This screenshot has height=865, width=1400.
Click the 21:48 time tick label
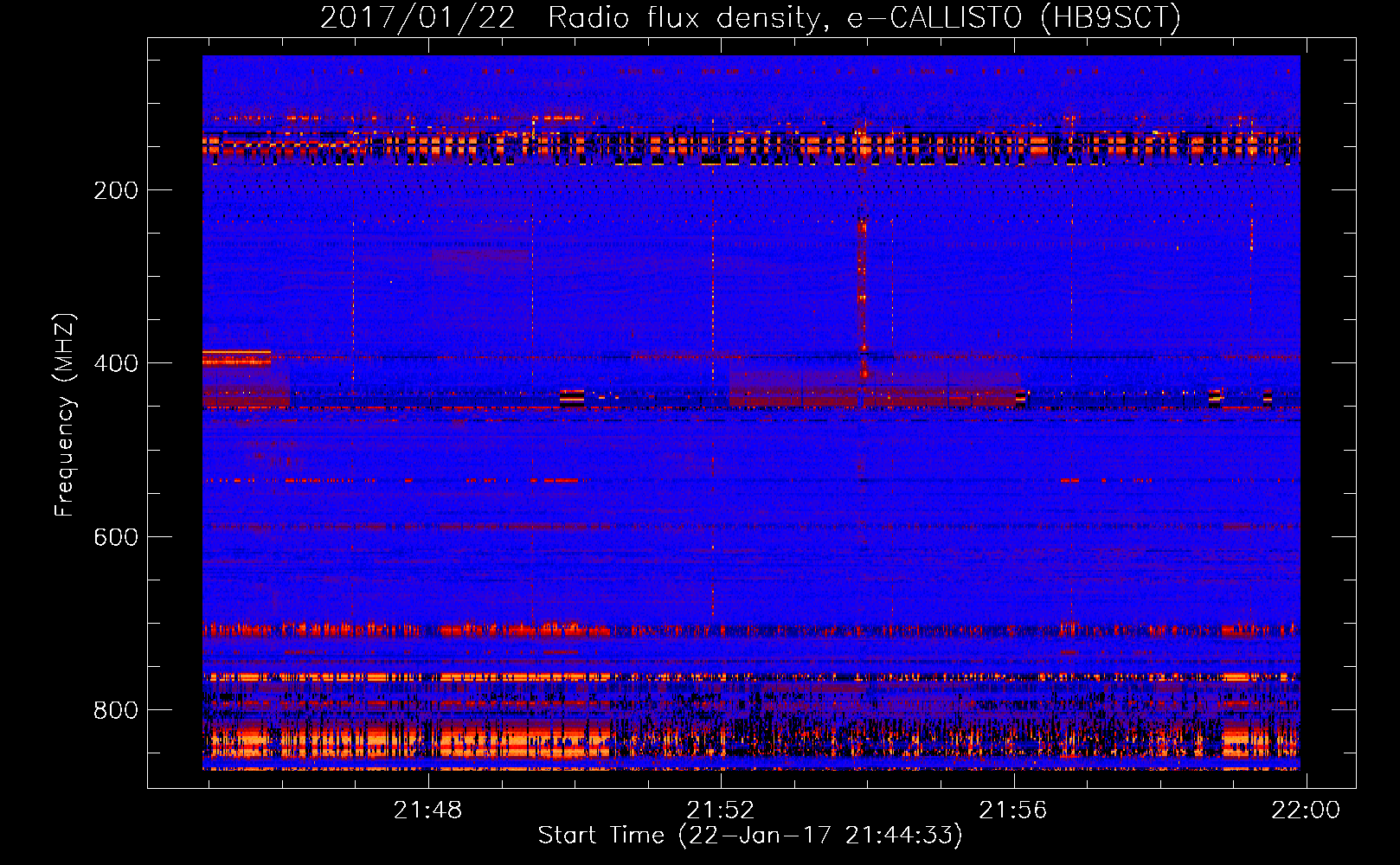coord(428,811)
